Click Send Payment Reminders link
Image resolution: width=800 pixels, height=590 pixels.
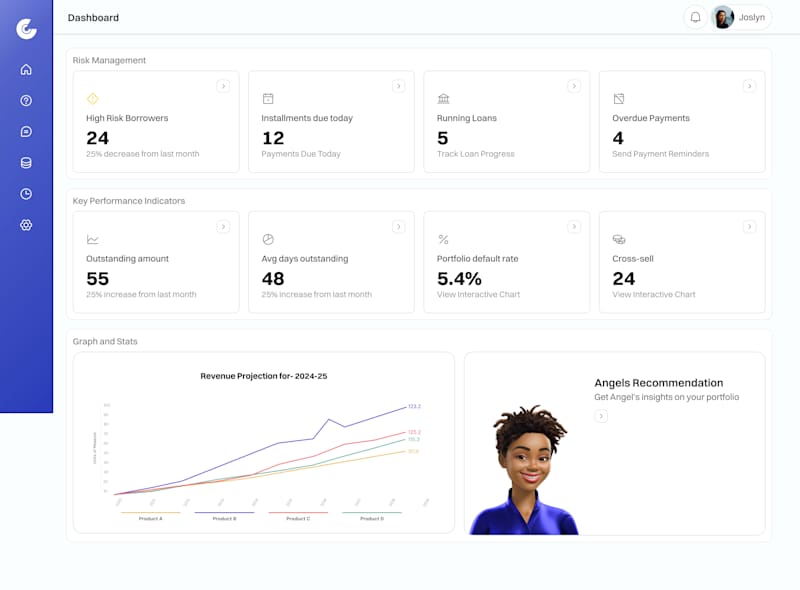[660, 154]
